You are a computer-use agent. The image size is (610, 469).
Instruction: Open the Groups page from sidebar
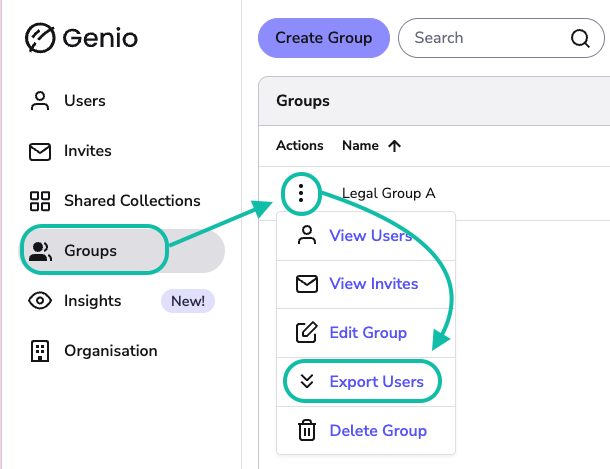pos(122,251)
